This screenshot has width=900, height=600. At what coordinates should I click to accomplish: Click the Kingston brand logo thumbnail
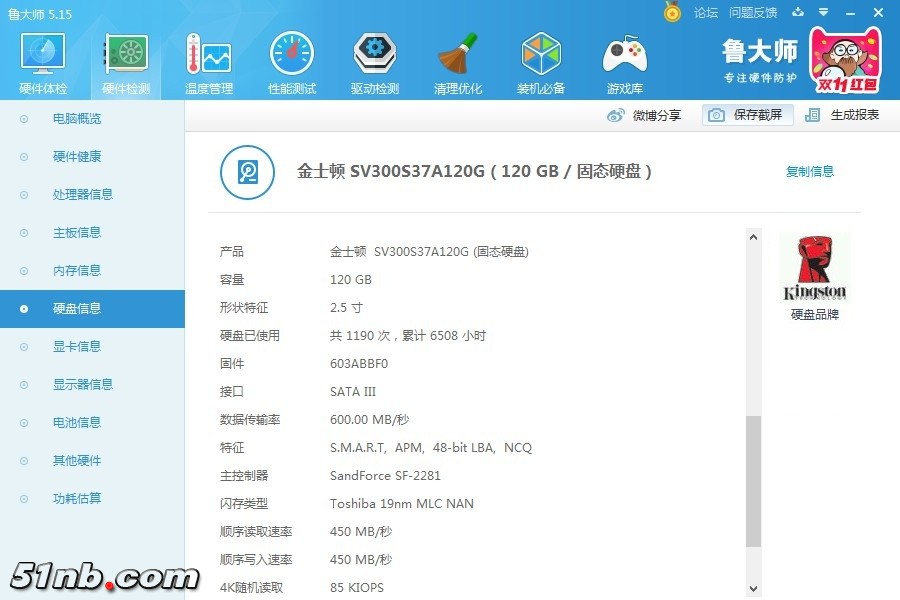(814, 268)
